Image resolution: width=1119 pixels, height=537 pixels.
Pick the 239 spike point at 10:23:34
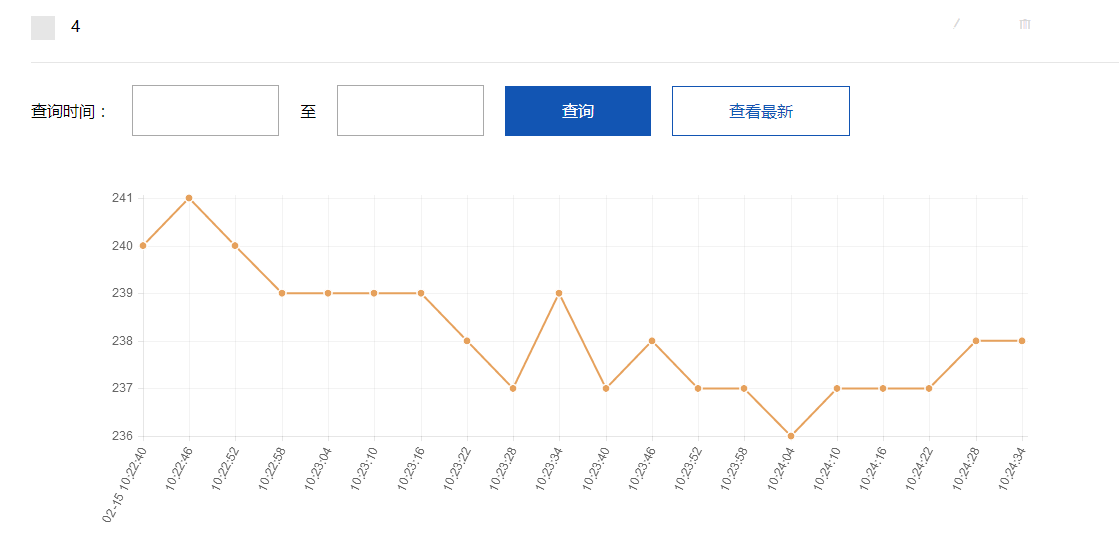[x=559, y=293]
